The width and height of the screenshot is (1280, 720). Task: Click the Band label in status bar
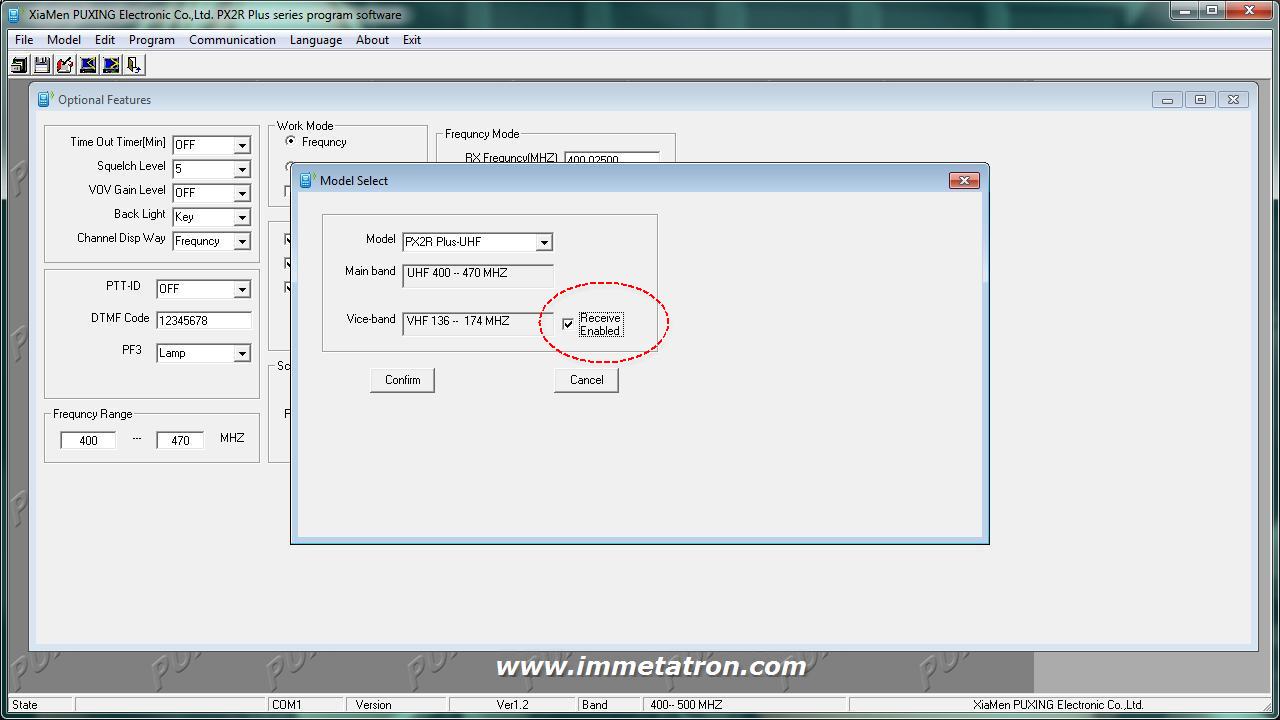point(595,705)
